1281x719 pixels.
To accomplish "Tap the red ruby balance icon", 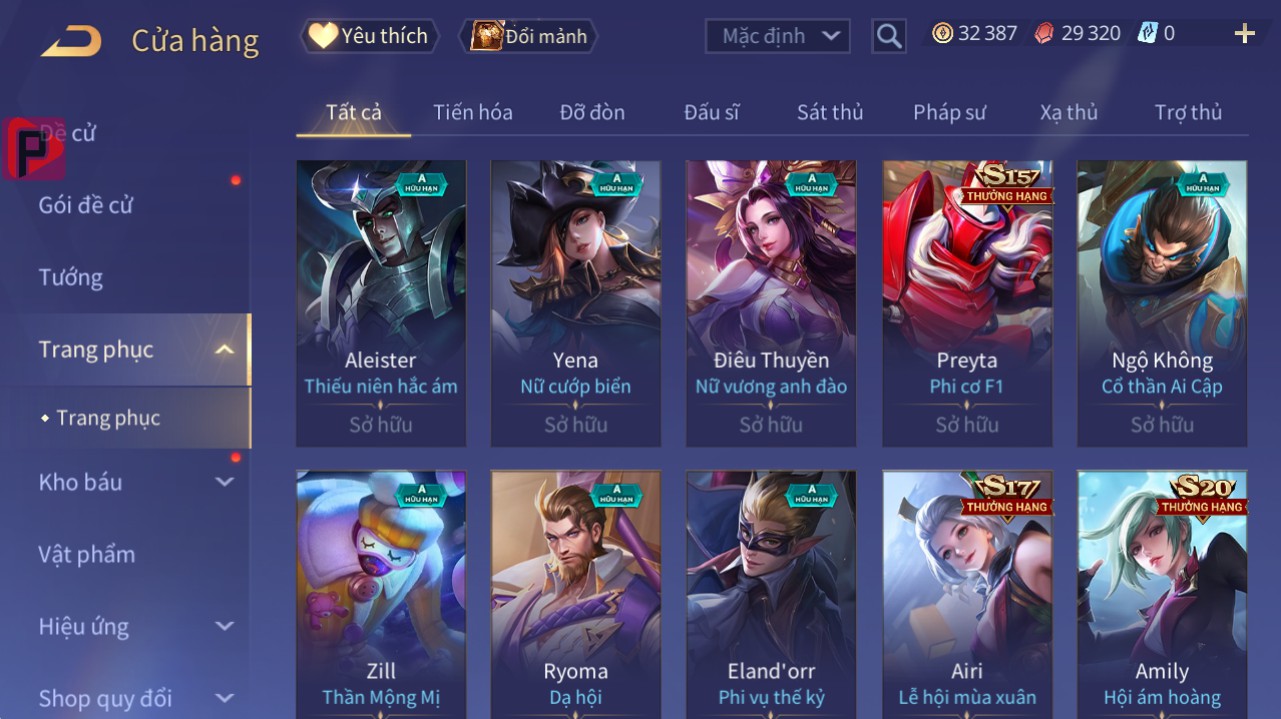I will (1044, 33).
